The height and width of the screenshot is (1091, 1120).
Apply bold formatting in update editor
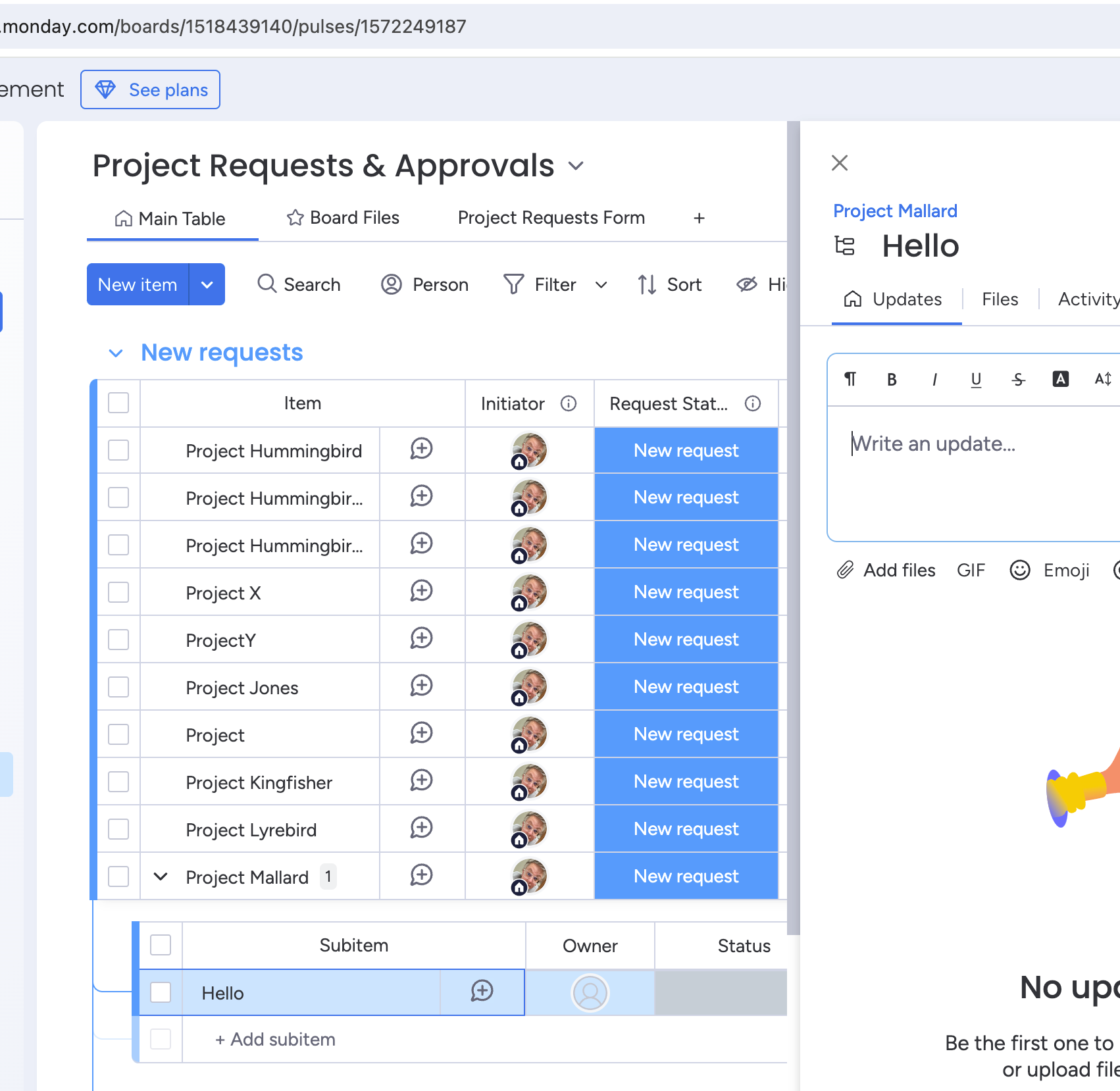(x=892, y=380)
